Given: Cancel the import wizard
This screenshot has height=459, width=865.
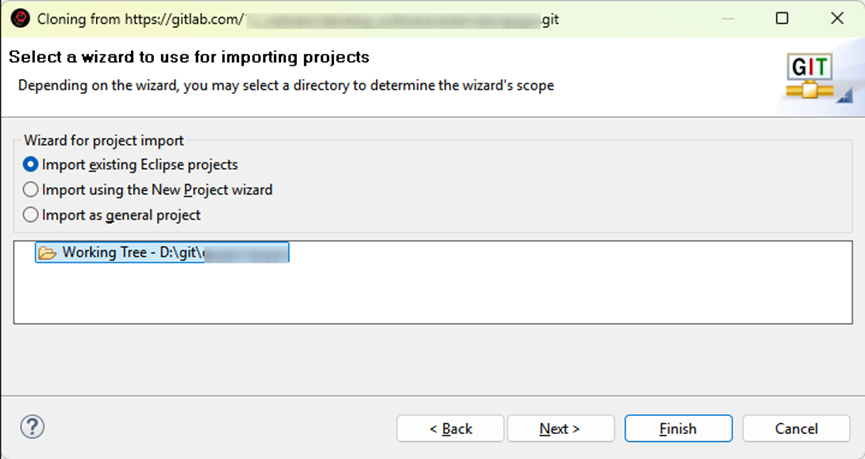Looking at the screenshot, I should tap(796, 428).
